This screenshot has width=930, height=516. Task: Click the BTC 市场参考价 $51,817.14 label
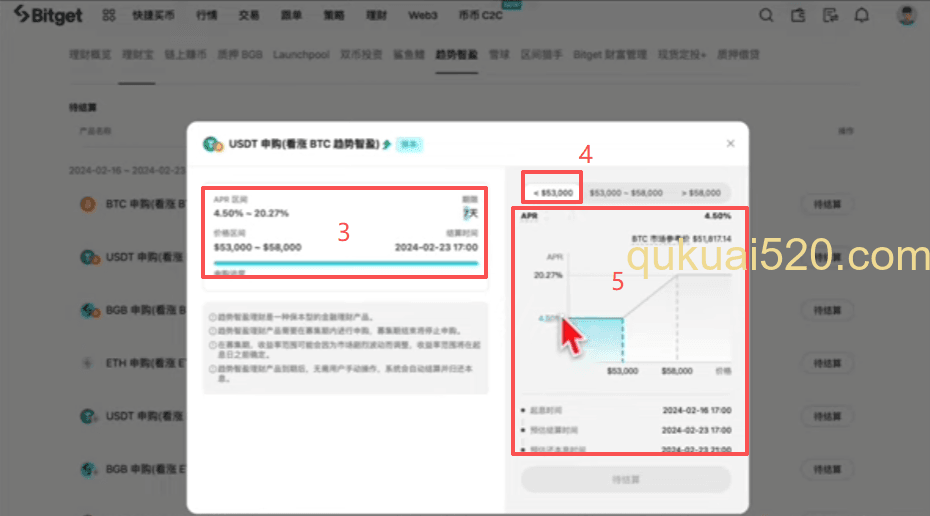coord(681,238)
